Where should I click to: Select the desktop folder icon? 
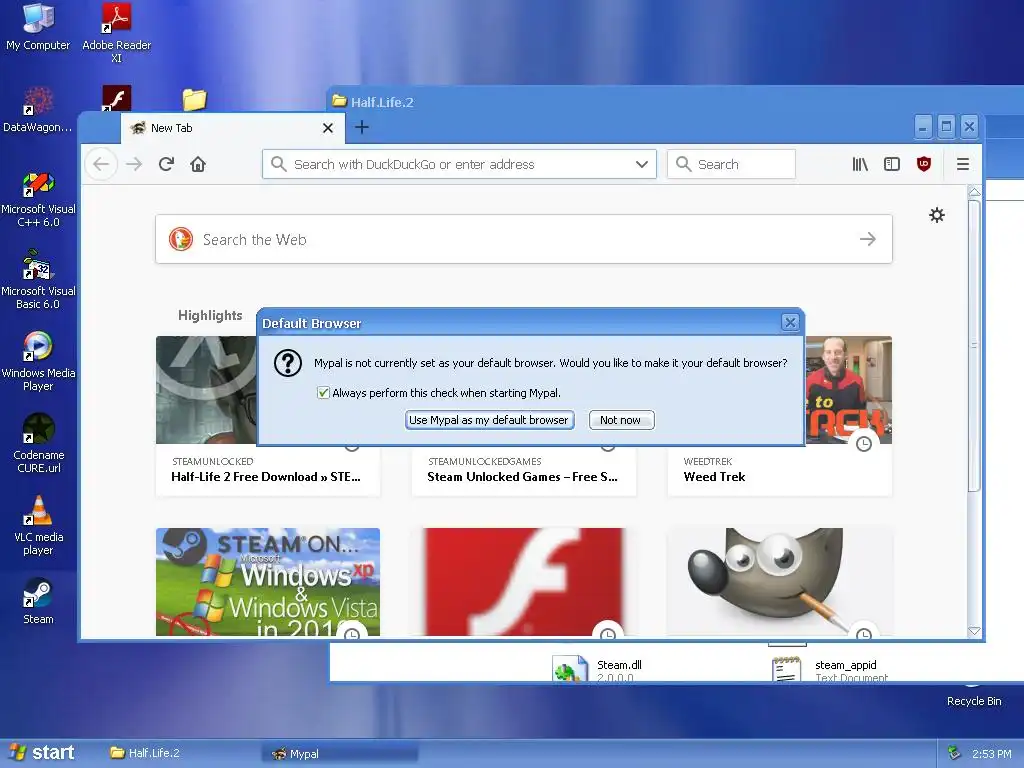194,99
